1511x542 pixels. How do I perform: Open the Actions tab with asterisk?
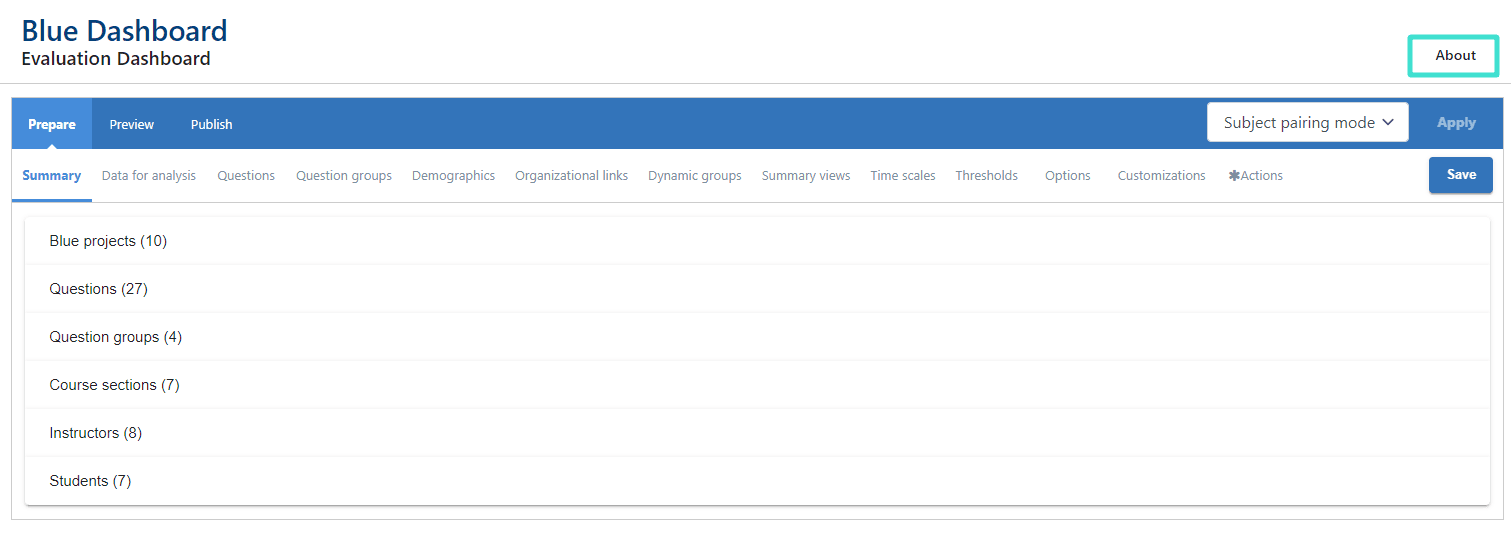point(1255,175)
